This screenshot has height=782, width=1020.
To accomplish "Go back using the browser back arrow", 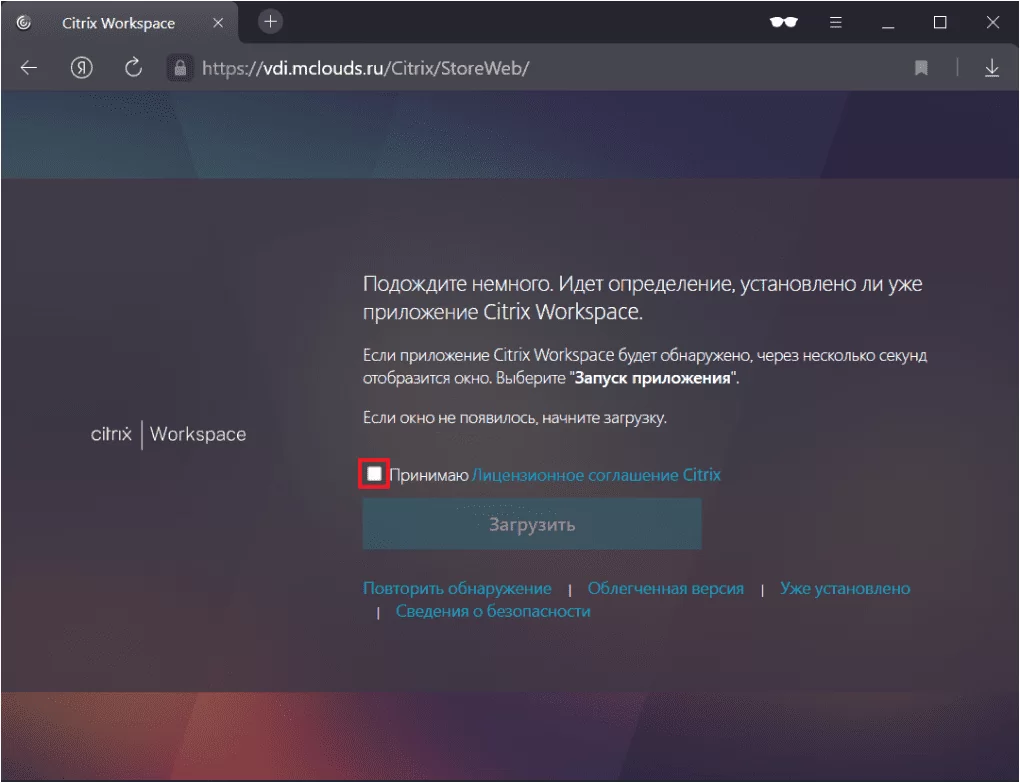I will [x=29, y=68].
